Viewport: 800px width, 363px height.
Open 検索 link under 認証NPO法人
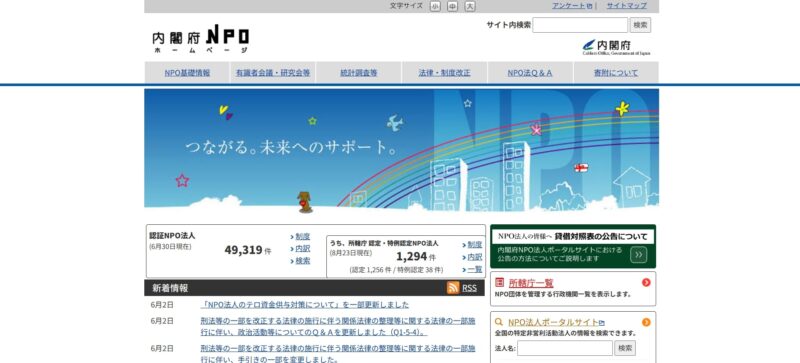coord(303,261)
